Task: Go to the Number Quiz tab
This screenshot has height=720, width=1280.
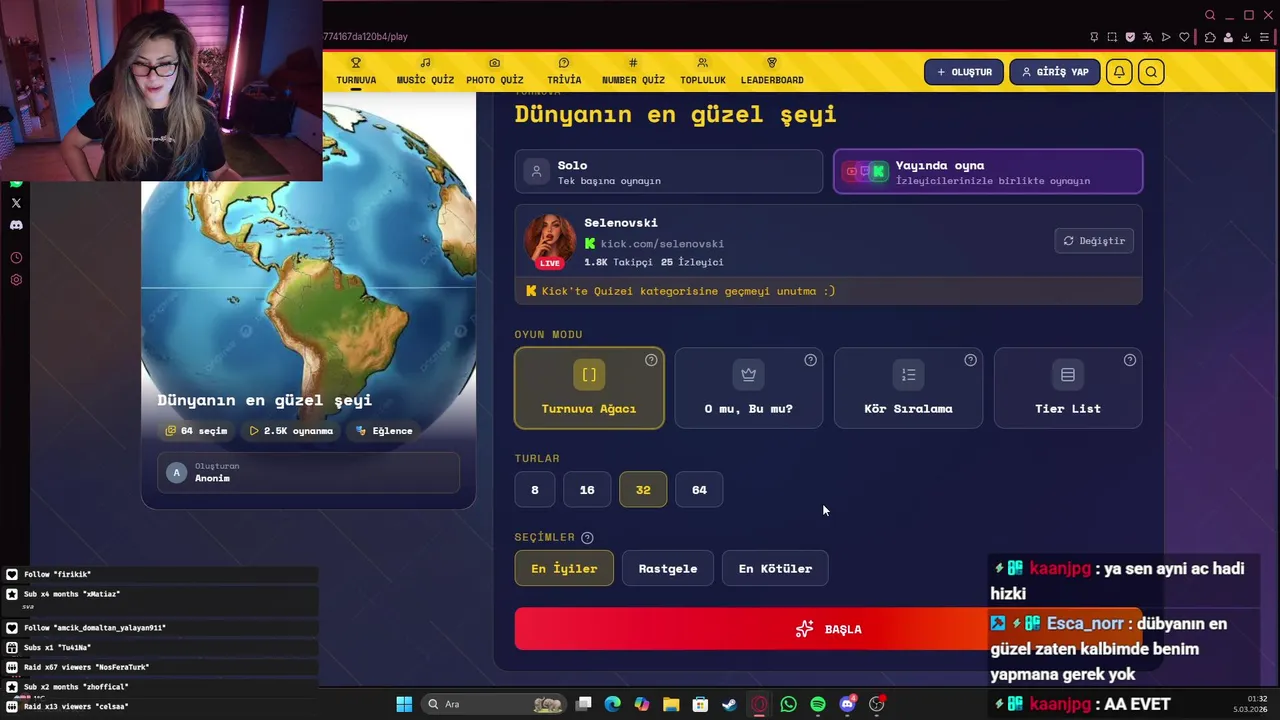Action: pos(633,72)
